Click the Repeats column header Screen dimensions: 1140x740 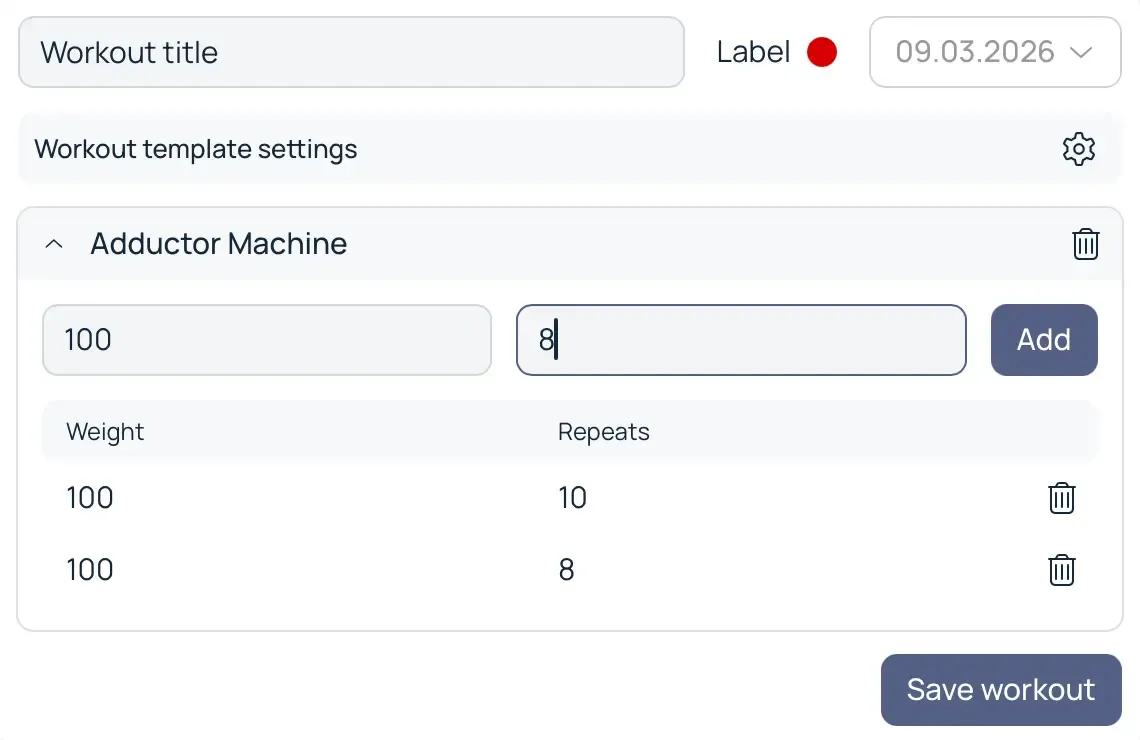(x=603, y=432)
